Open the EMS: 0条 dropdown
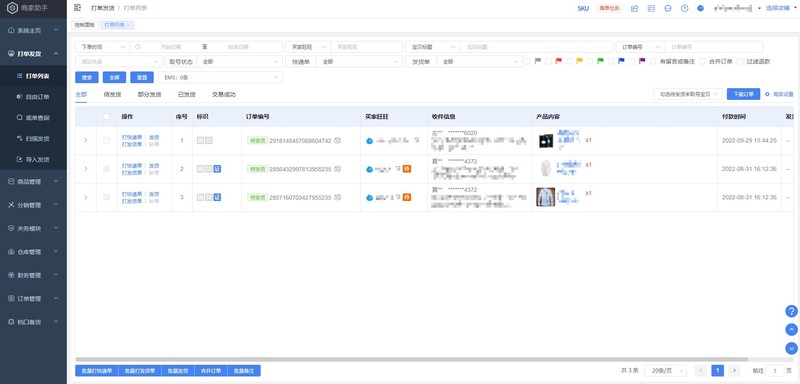The image size is (800, 384). (220, 77)
